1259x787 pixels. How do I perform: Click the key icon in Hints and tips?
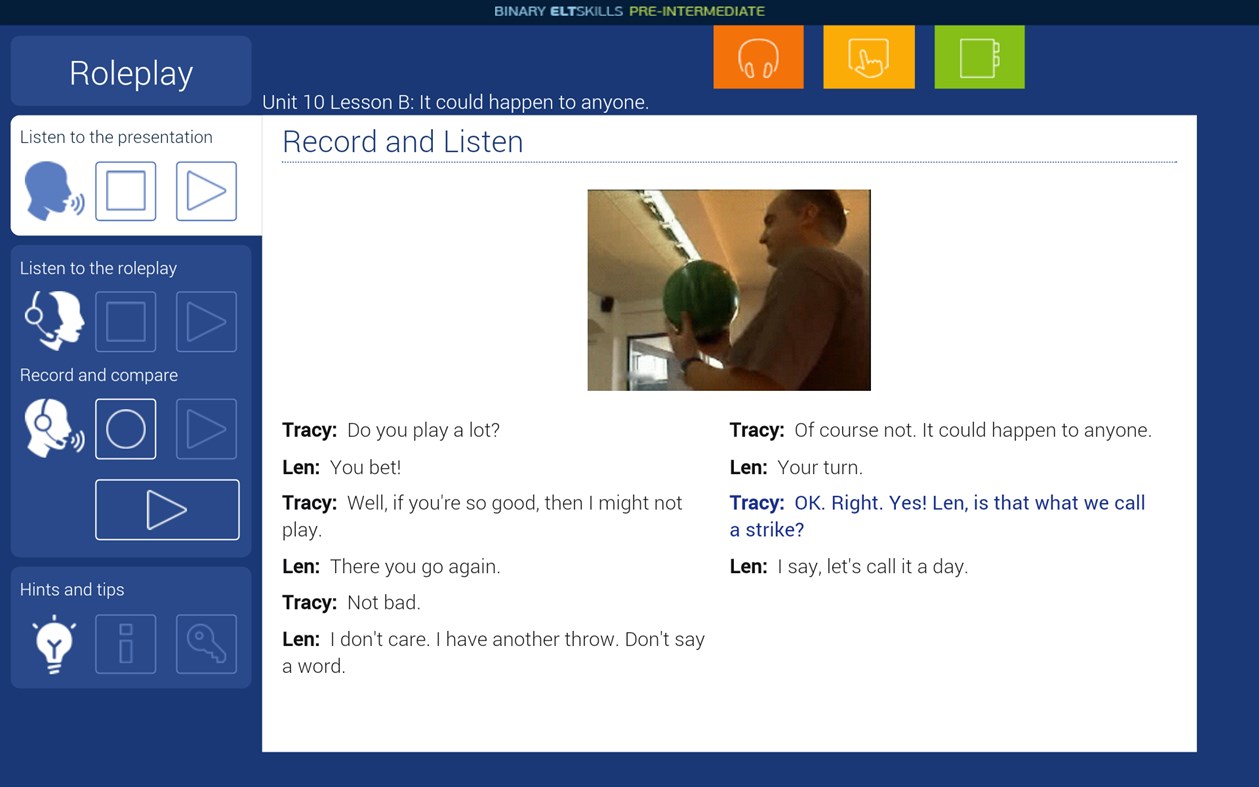click(x=206, y=643)
